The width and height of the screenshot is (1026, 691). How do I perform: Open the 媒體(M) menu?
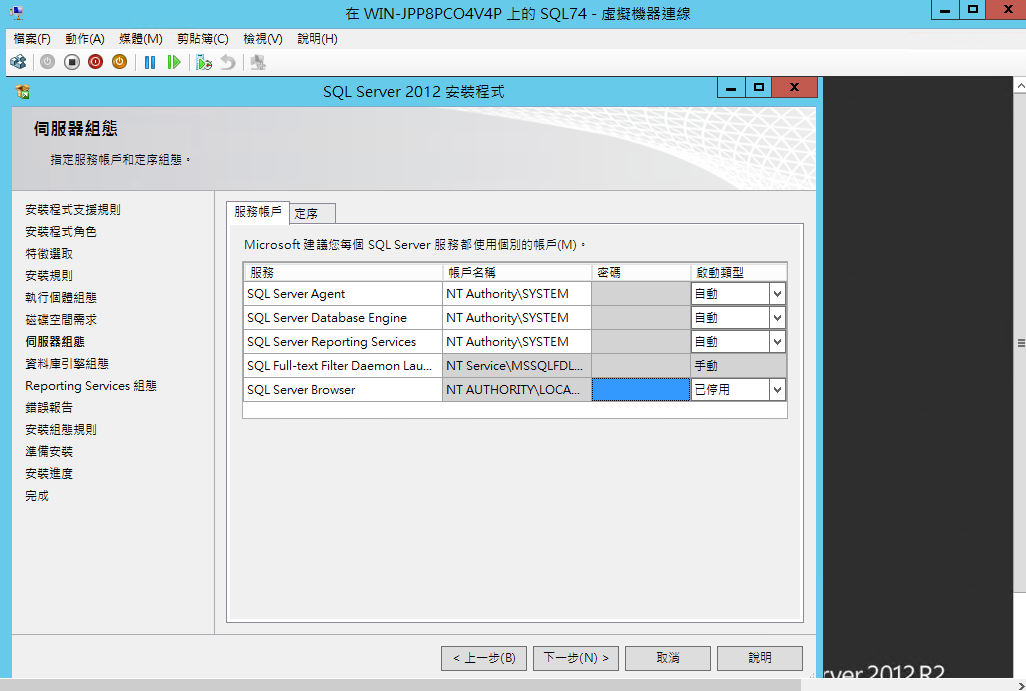141,39
